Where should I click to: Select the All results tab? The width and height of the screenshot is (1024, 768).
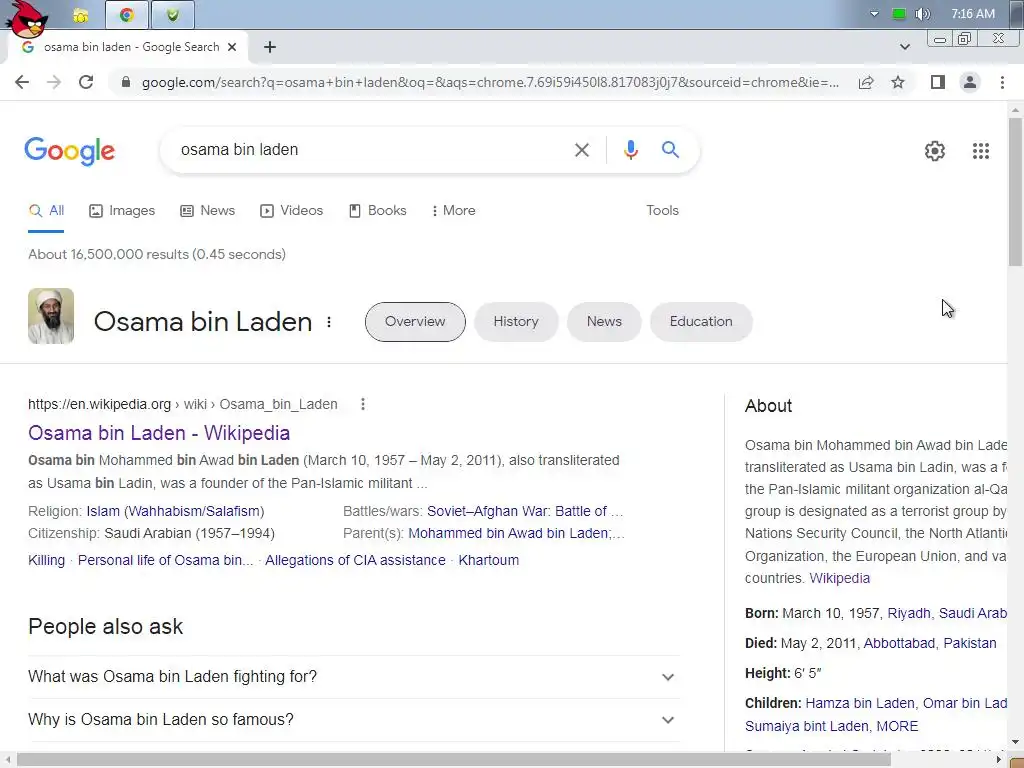point(46,210)
